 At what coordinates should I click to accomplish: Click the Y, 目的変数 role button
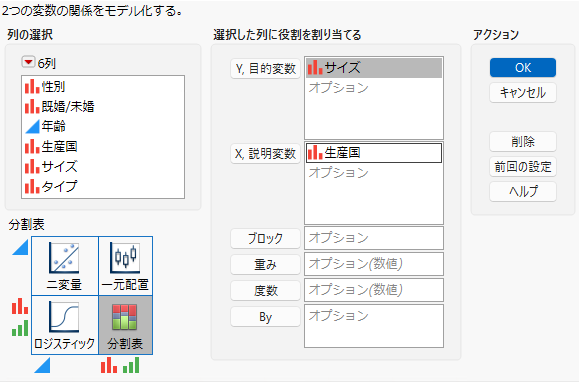pyautogui.click(x=265, y=69)
